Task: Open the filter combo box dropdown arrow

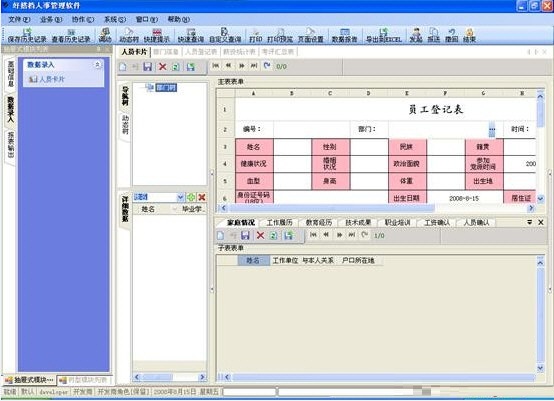Action: (x=180, y=197)
